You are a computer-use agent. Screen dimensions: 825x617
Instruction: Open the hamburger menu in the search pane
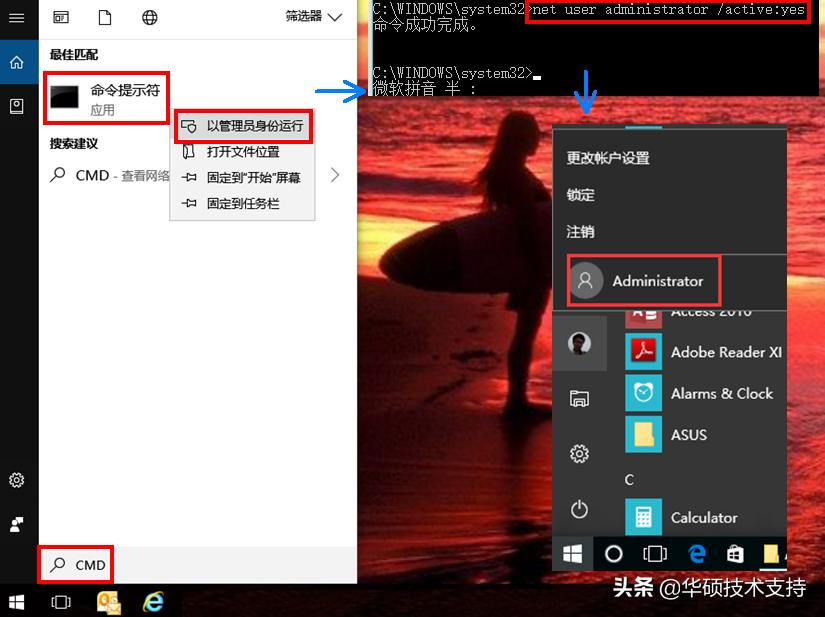[x=17, y=17]
